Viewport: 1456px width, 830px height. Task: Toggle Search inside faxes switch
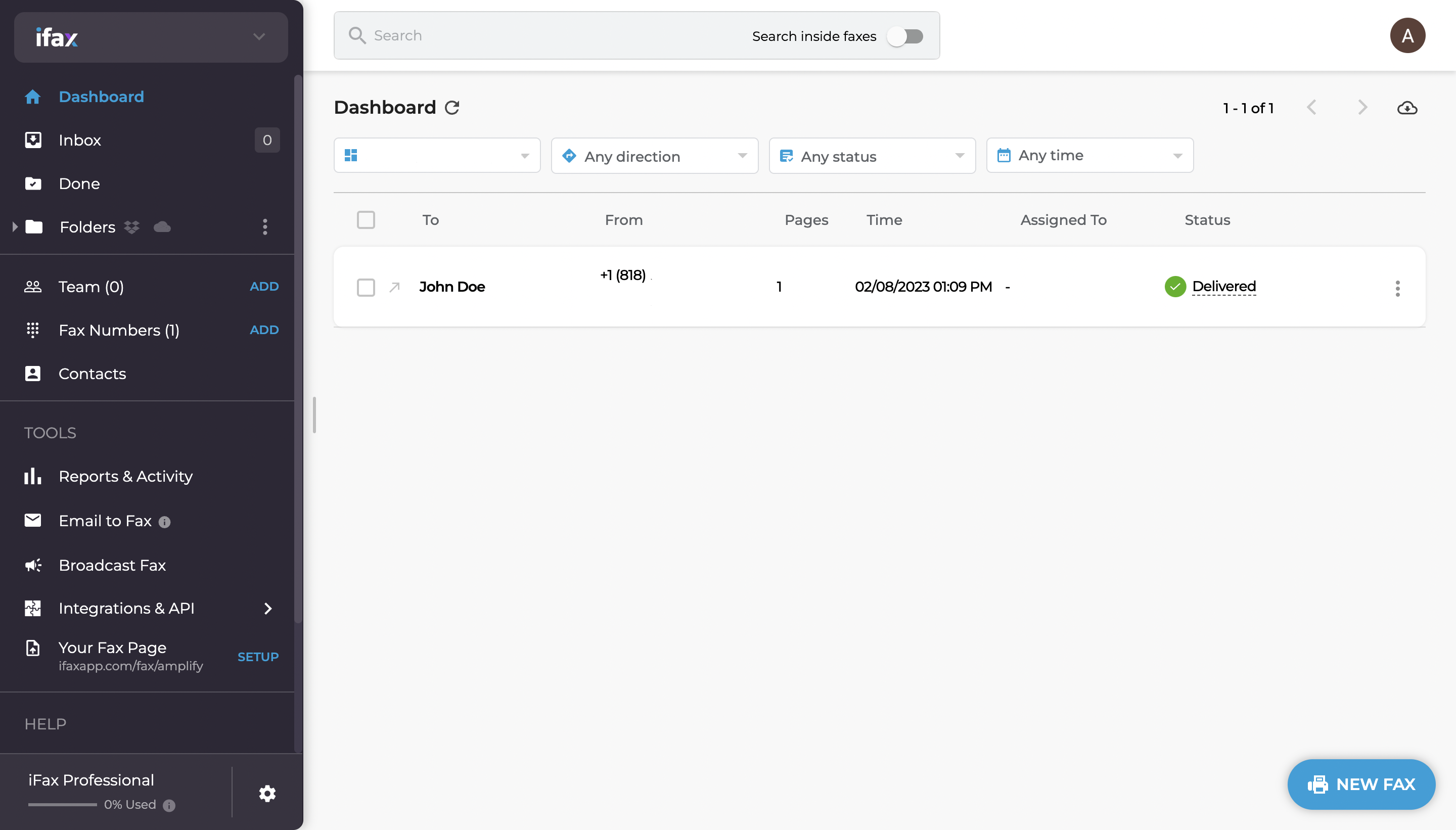click(x=906, y=34)
